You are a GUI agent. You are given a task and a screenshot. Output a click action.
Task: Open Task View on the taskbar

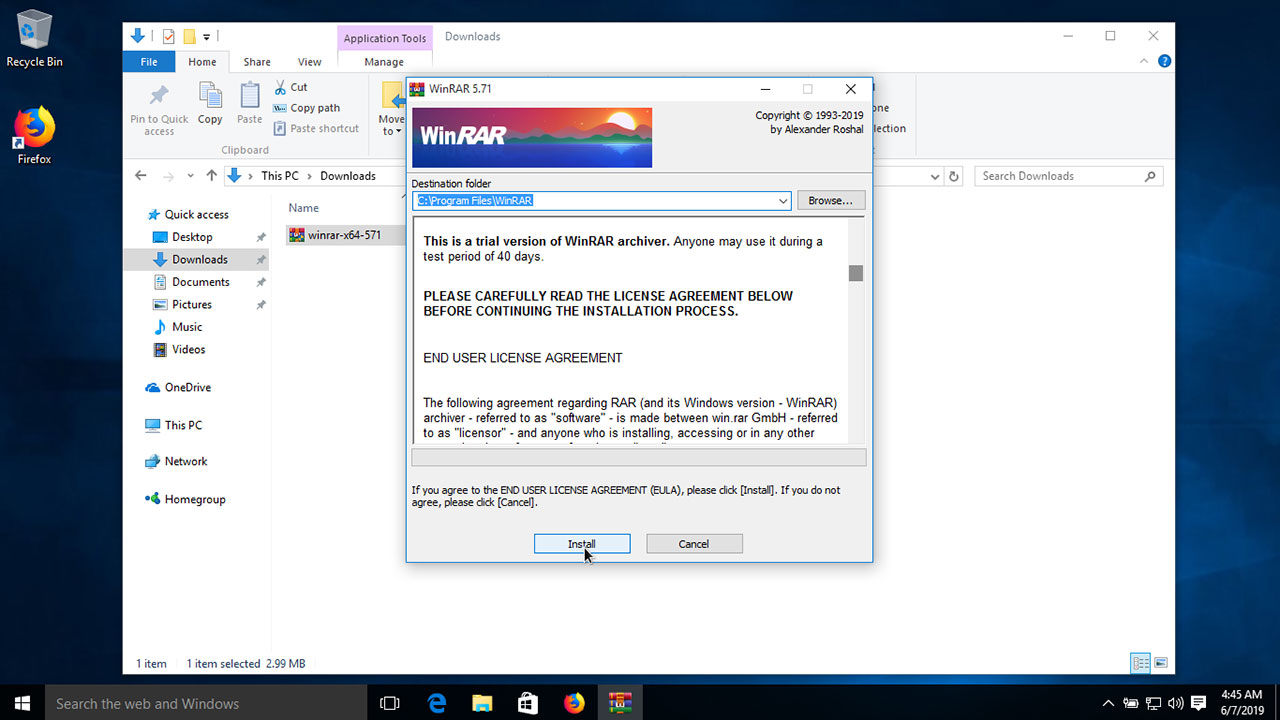tap(390, 703)
